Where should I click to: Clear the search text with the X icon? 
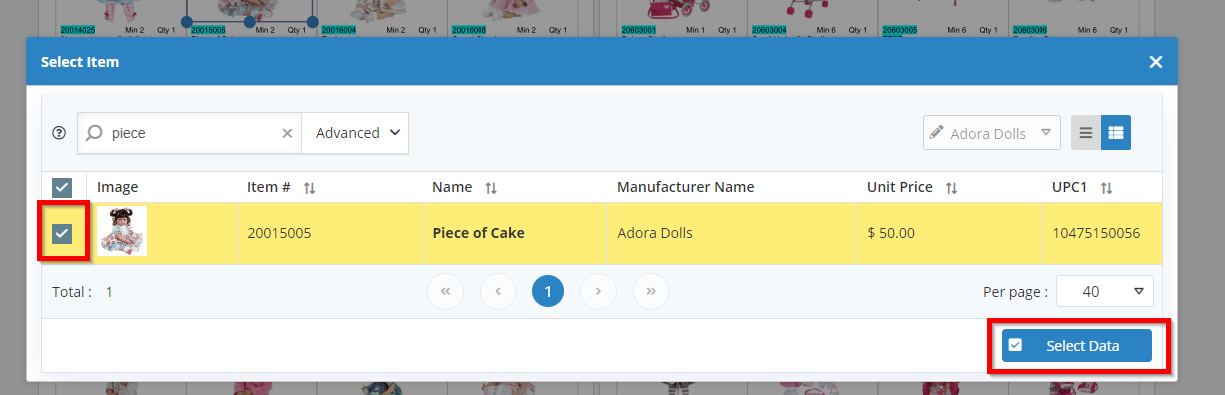pyautogui.click(x=287, y=133)
